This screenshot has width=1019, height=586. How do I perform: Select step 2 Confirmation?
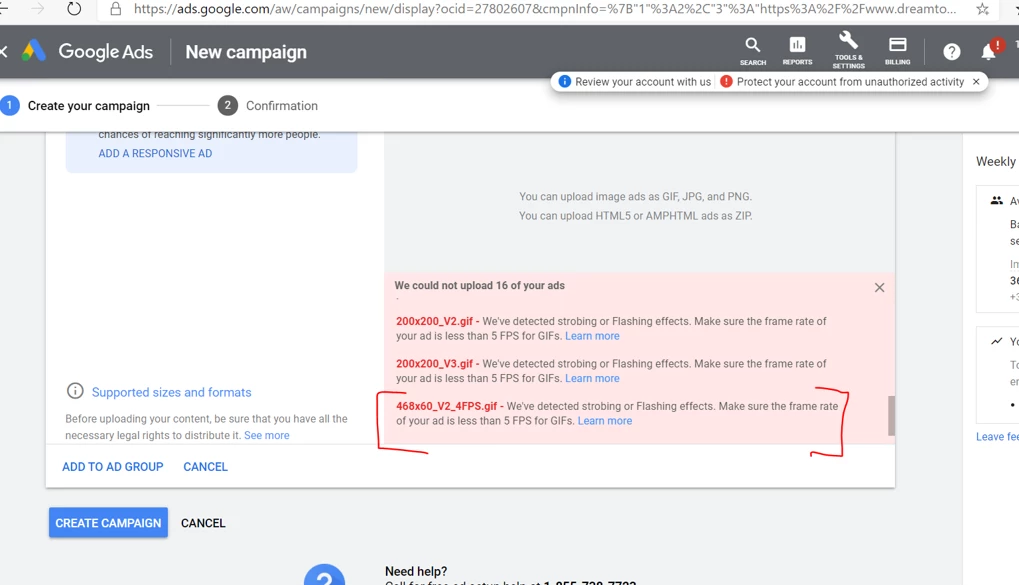(268, 106)
